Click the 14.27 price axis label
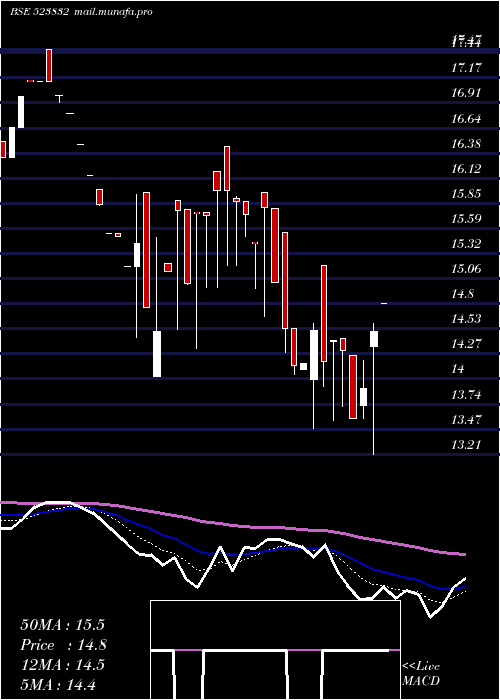The image size is (500, 700). tap(467, 344)
